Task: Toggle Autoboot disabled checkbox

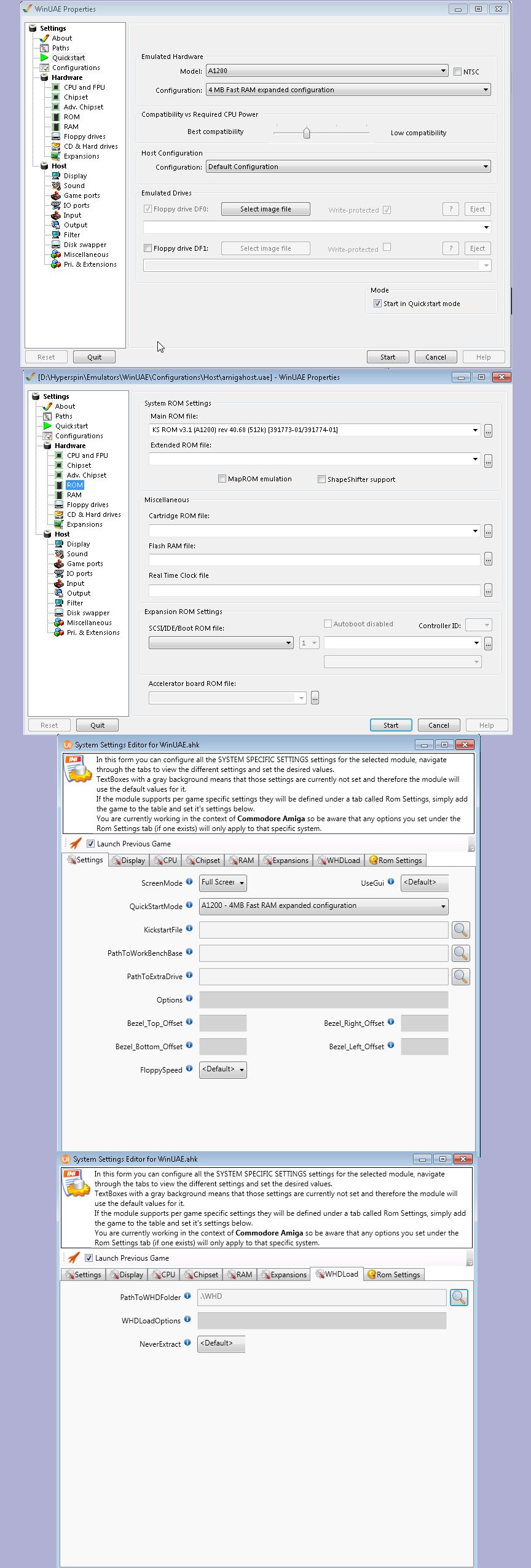Action: tap(328, 623)
